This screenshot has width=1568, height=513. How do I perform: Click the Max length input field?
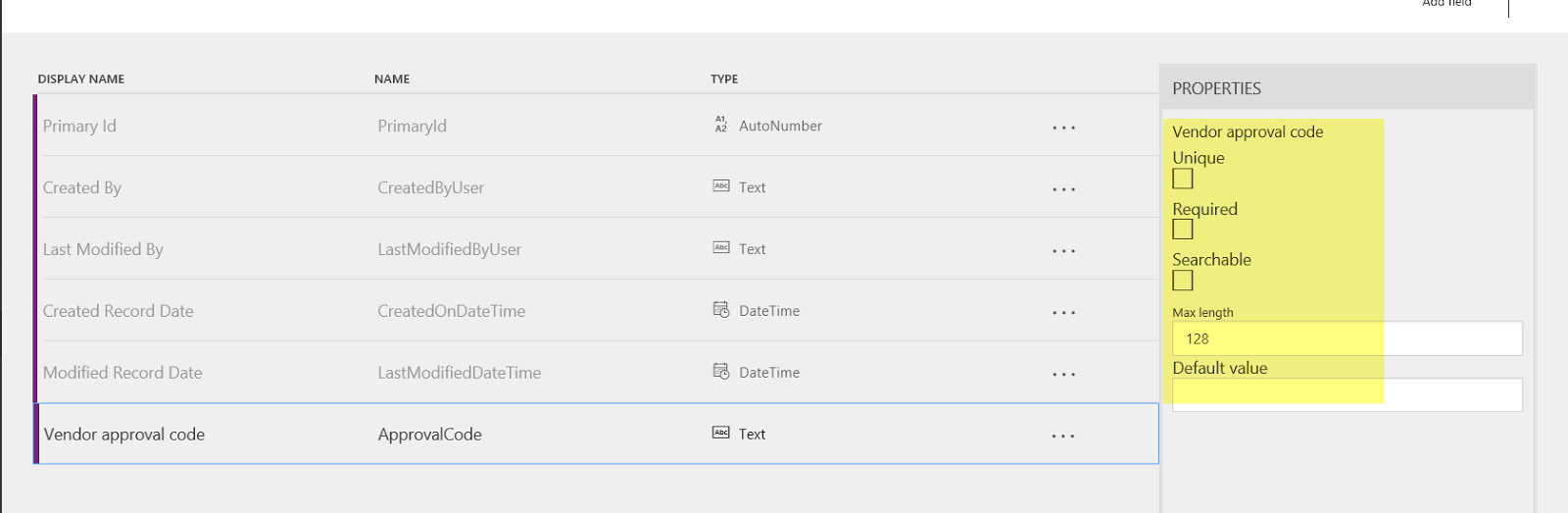(x=1347, y=338)
